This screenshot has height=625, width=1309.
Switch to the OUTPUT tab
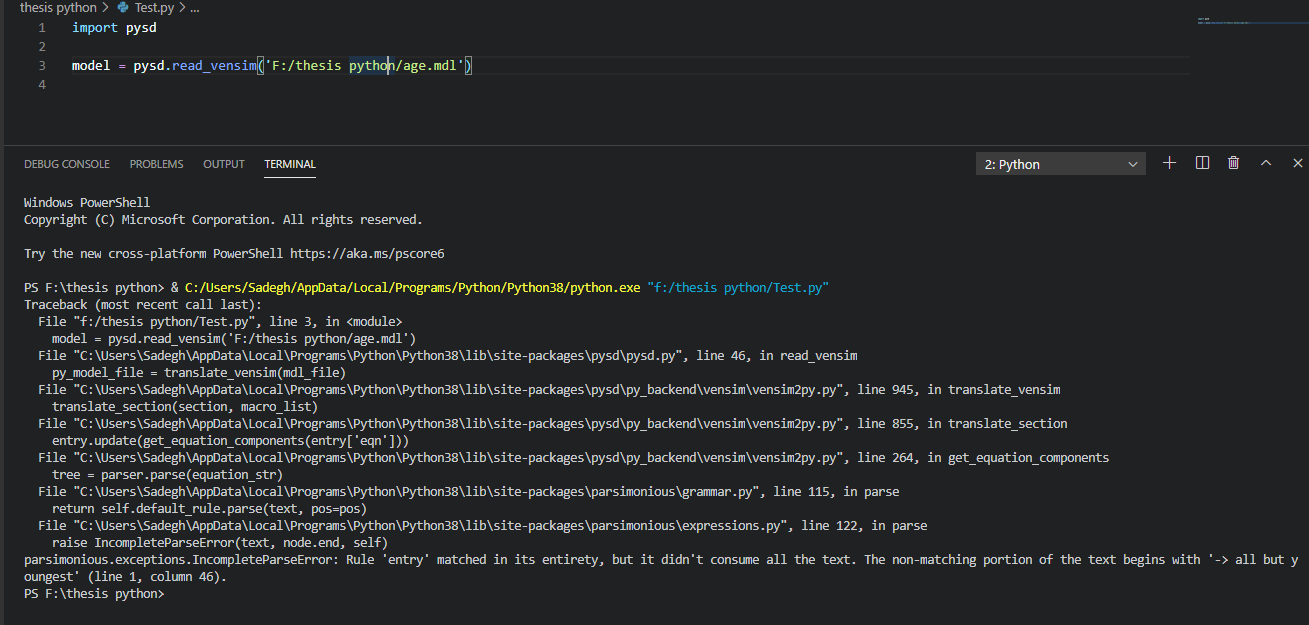[223, 164]
